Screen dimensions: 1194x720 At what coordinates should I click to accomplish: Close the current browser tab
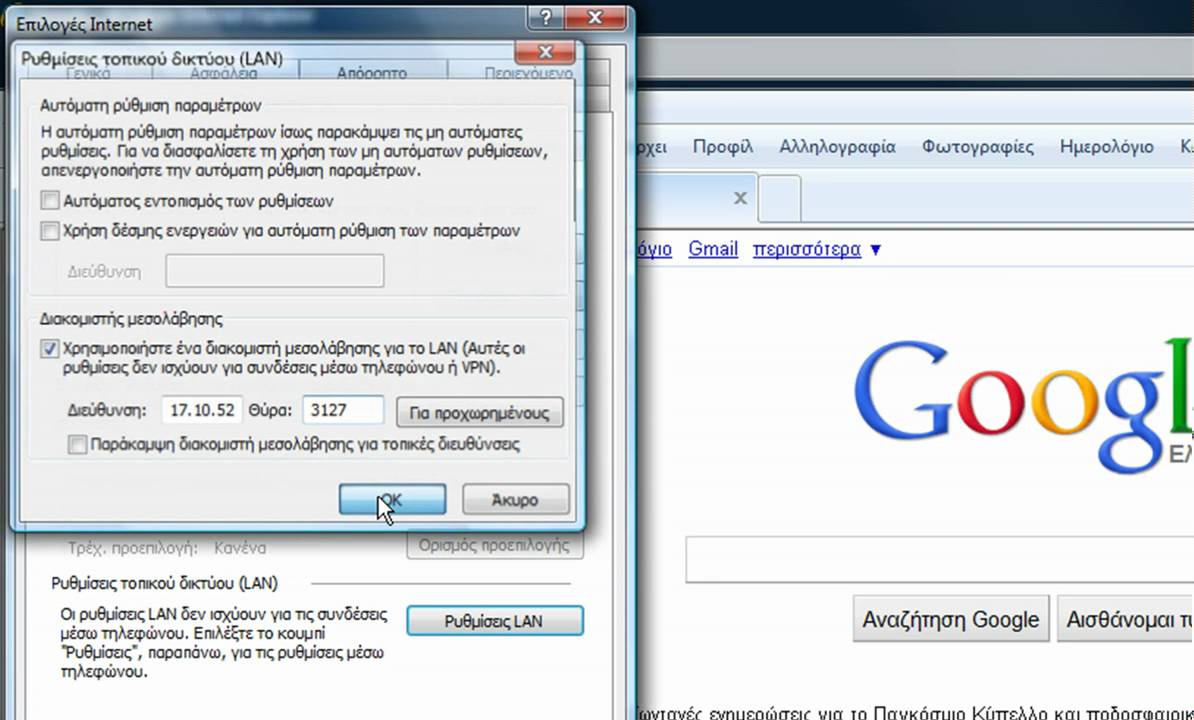740,199
